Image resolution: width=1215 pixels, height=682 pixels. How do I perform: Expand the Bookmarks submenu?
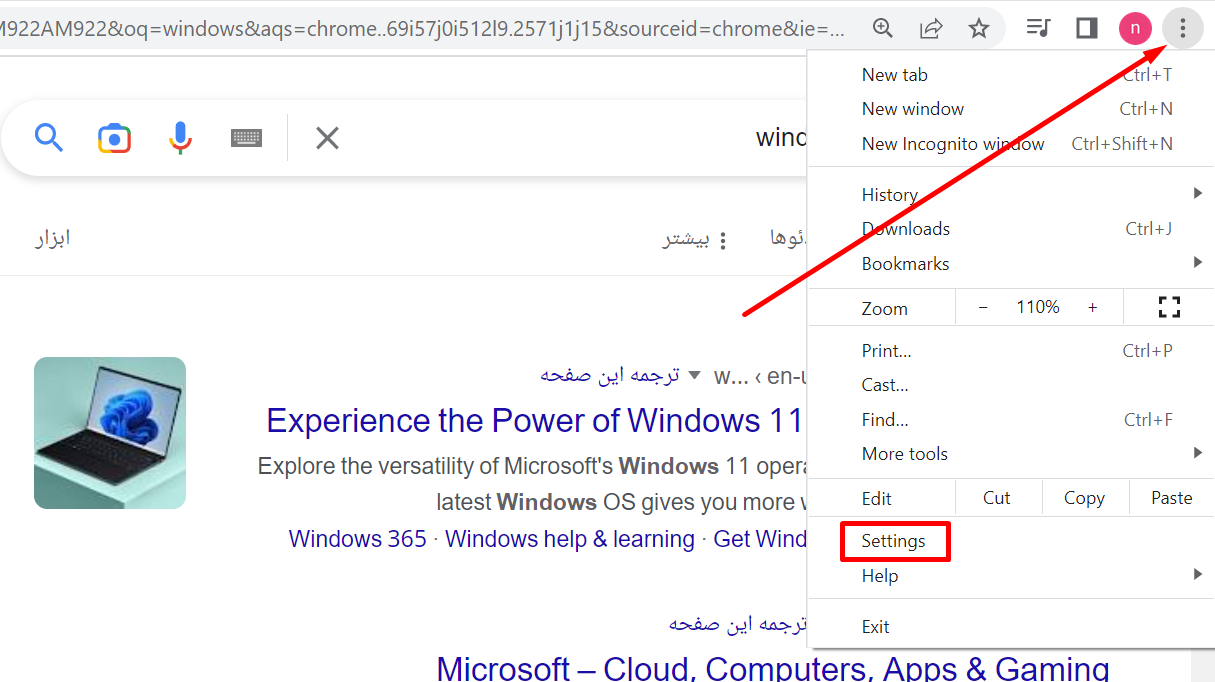1010,264
